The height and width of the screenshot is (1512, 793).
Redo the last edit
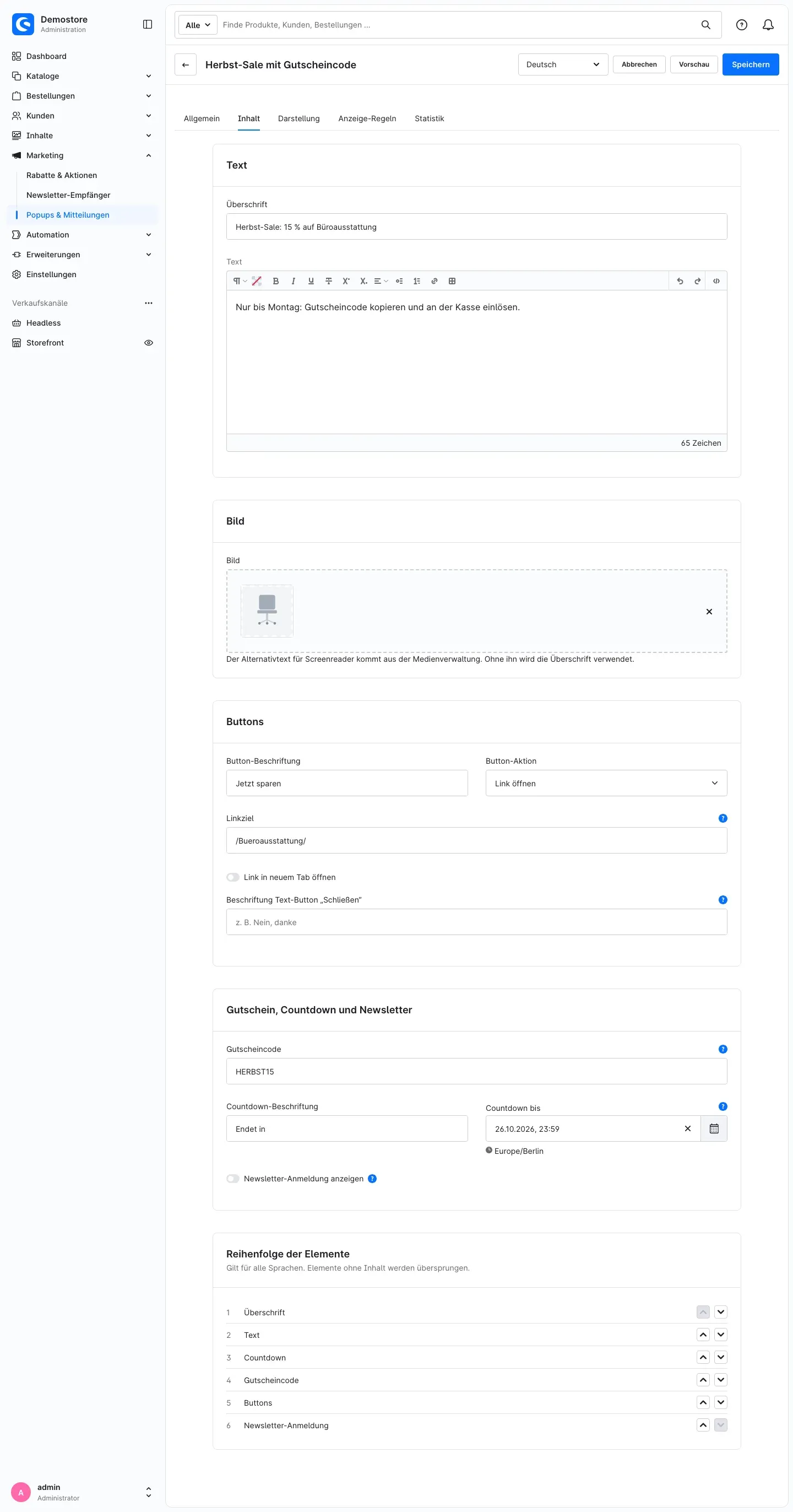697,281
